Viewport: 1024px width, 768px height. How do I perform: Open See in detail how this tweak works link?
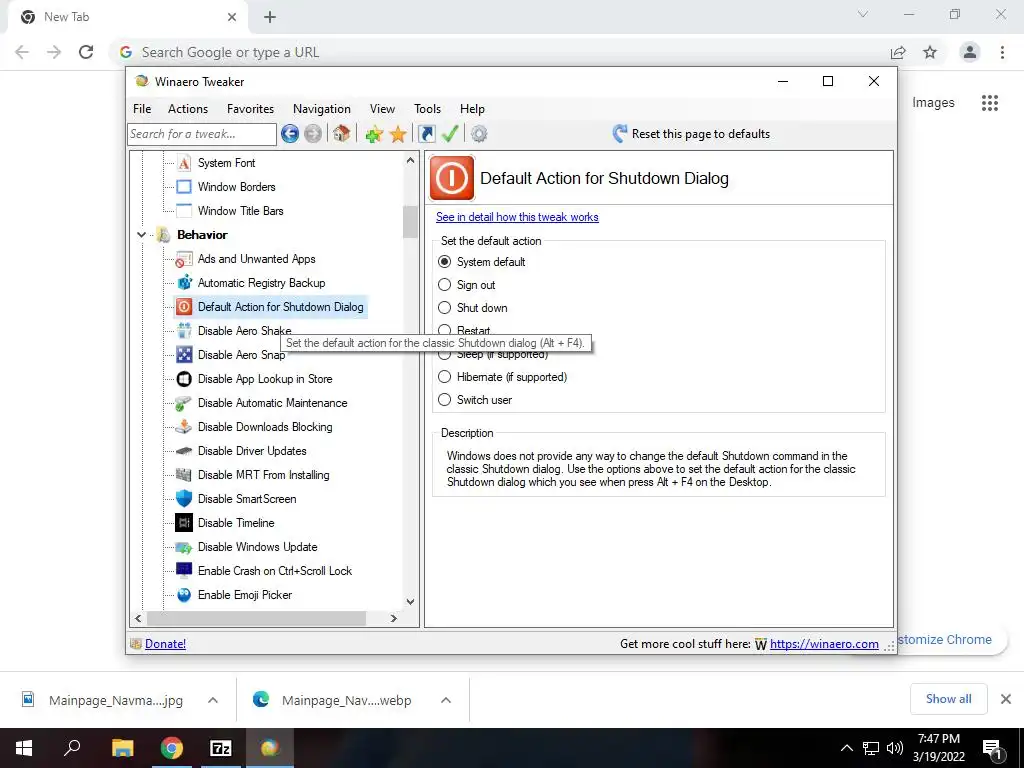(x=517, y=217)
